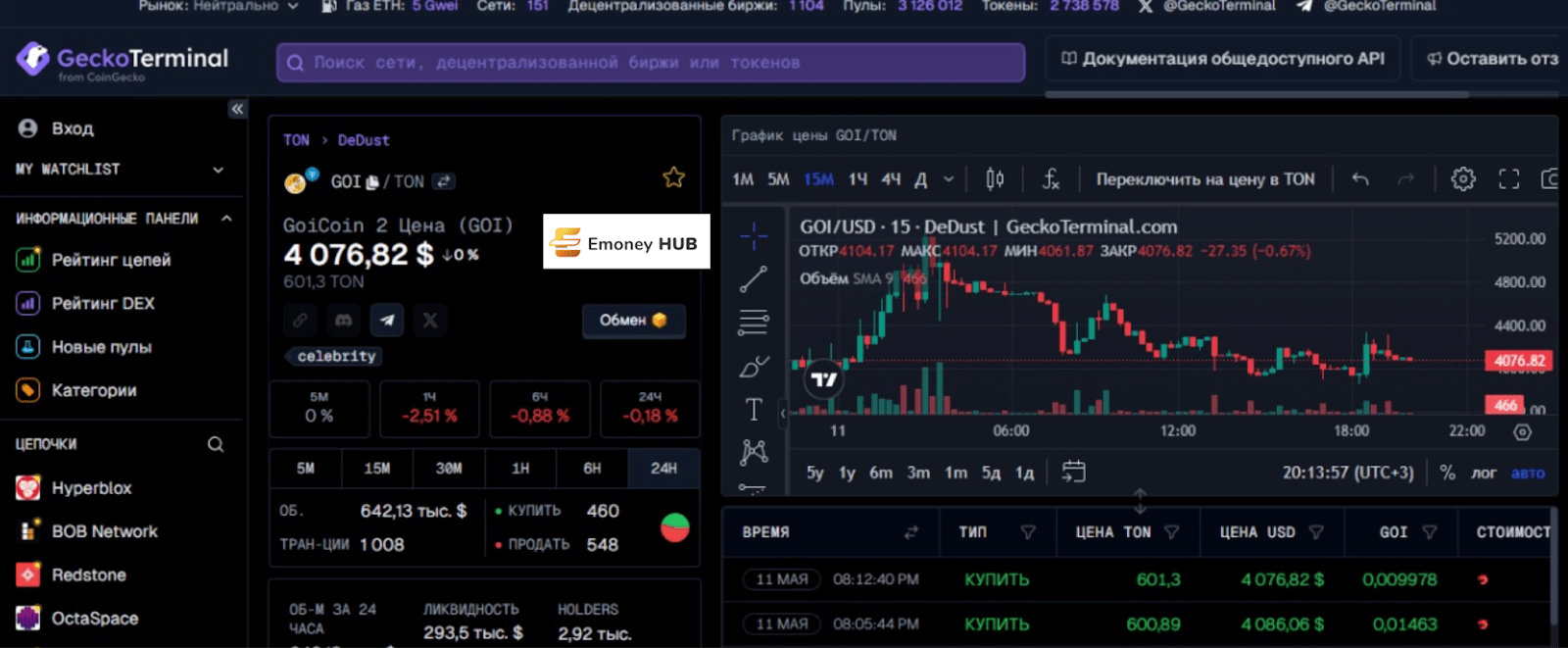1568x648 pixels.
Task: Open Рейтинг DEX page
Action: (86, 303)
